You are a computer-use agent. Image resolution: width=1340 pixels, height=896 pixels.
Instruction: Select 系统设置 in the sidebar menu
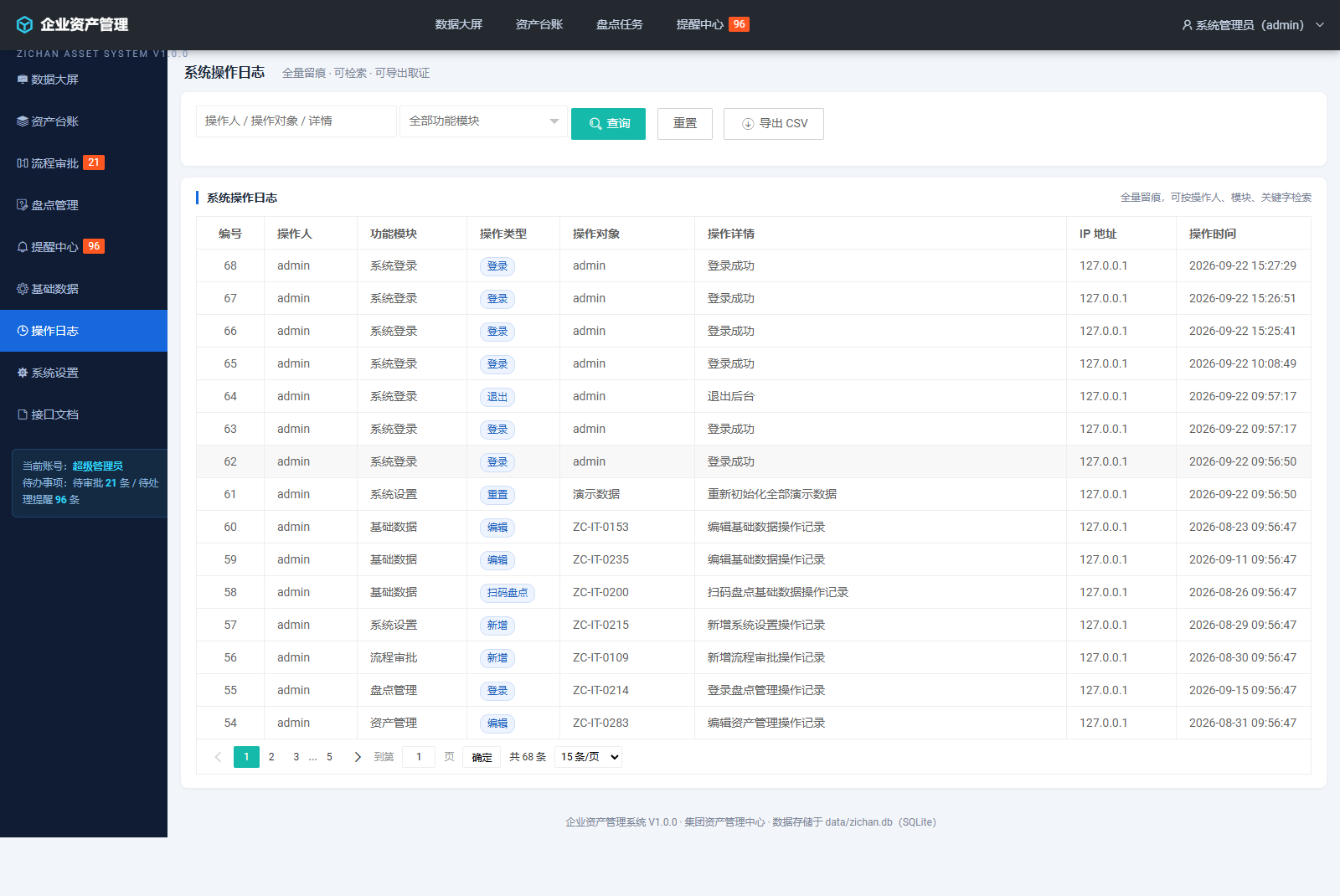tap(84, 373)
